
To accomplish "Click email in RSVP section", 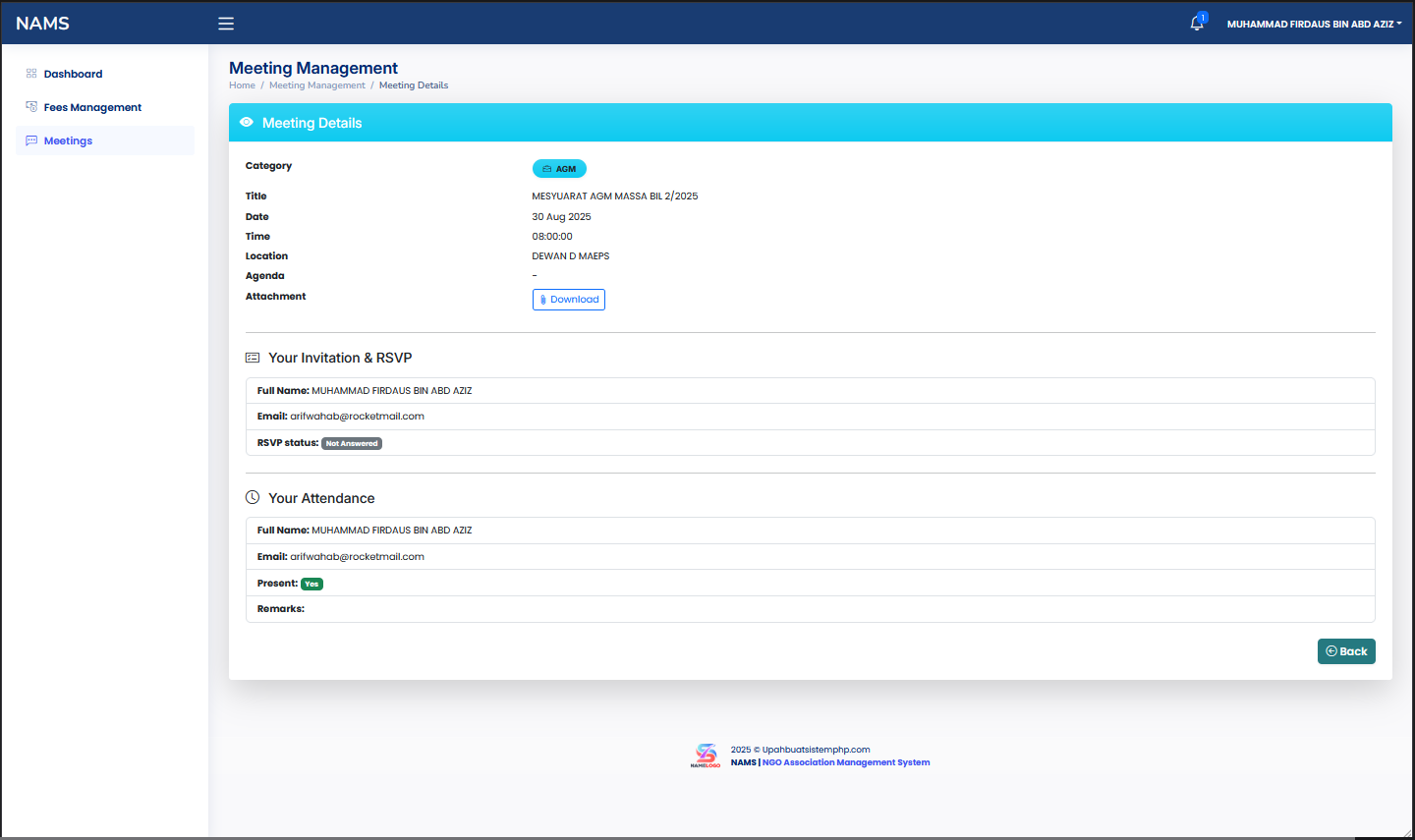I will (x=357, y=417).
